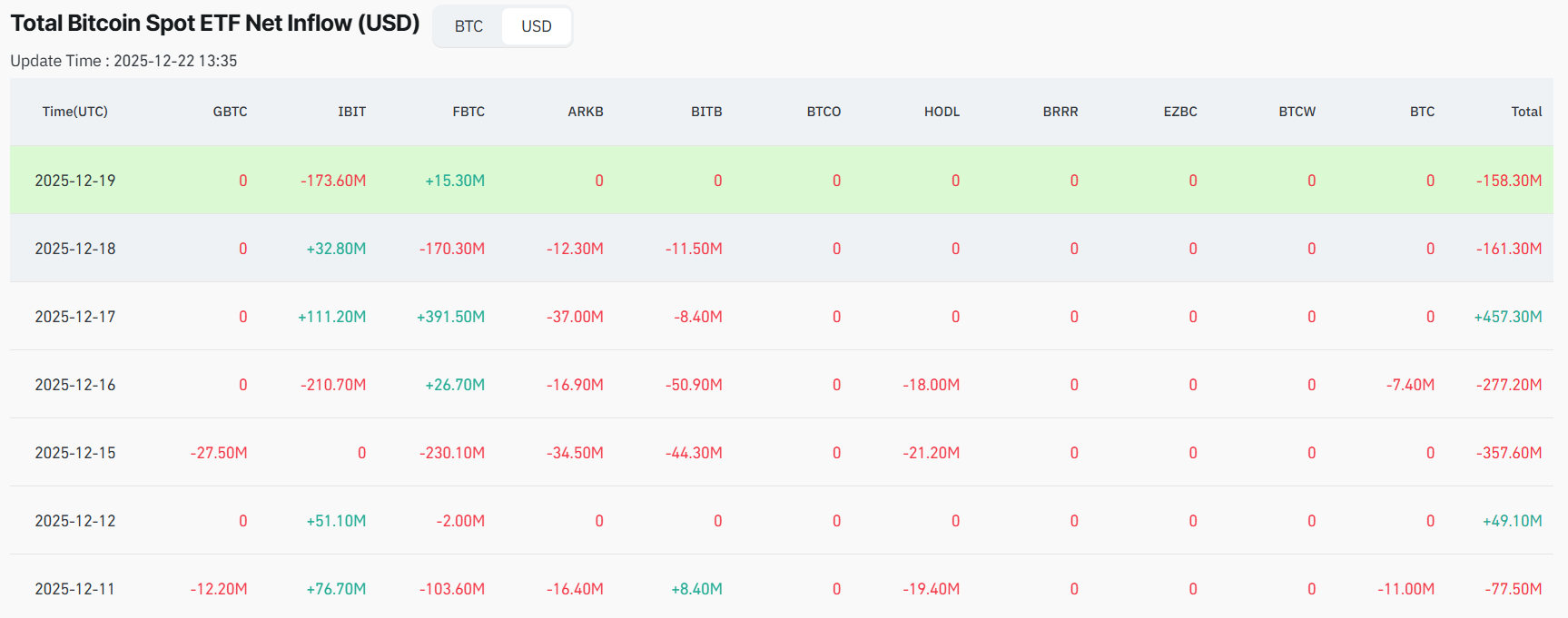Screen dimensions: 1568x618
Task: Sort by the GBTC column header
Action: (230, 112)
